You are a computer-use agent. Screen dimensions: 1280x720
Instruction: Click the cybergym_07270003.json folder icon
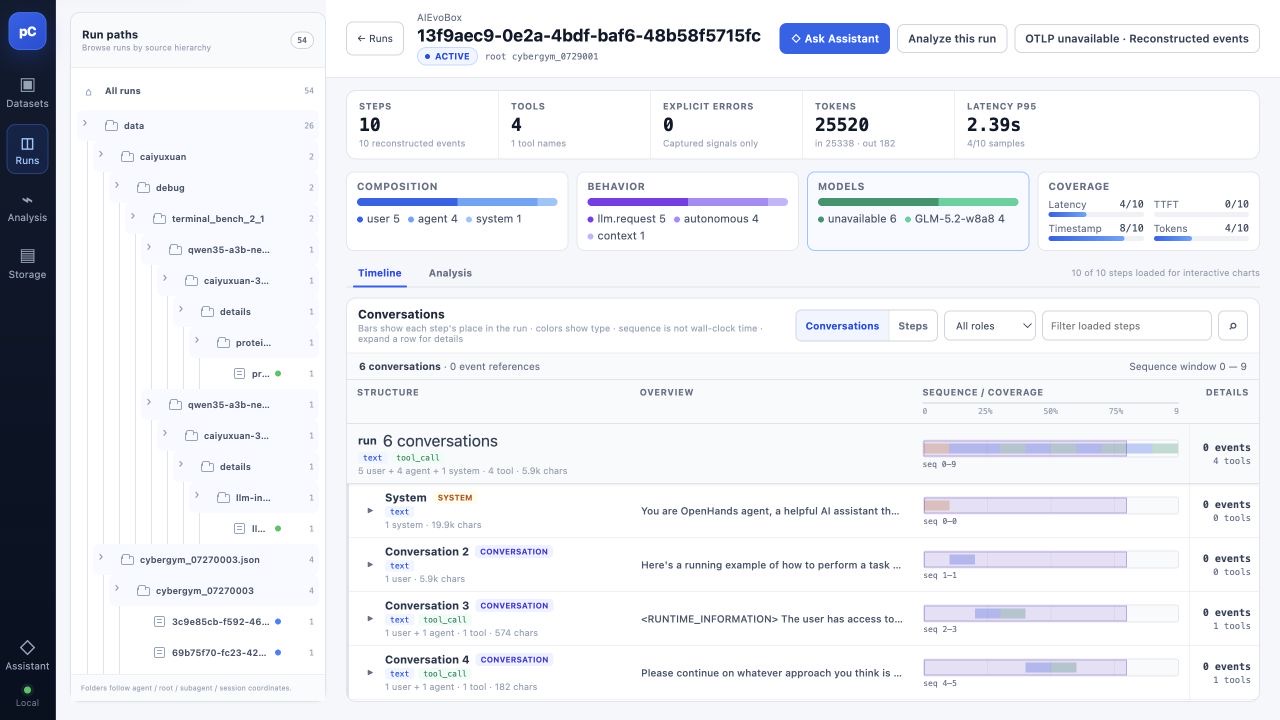pos(127,560)
